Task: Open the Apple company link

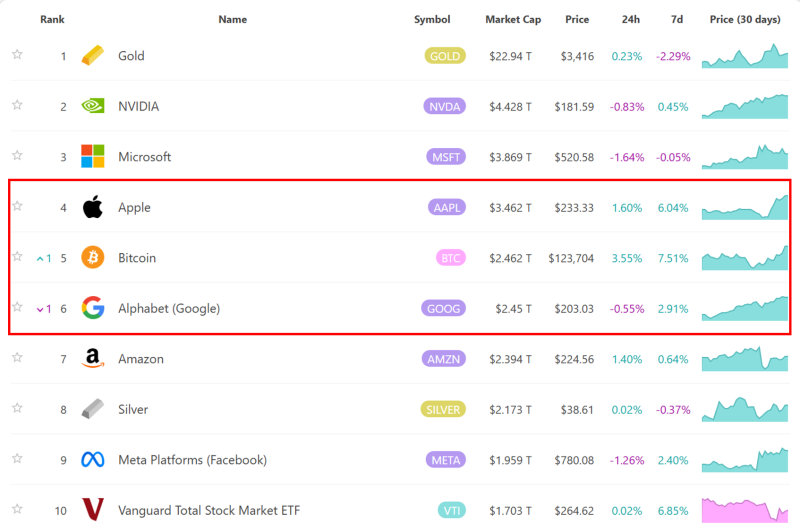Action: point(134,208)
